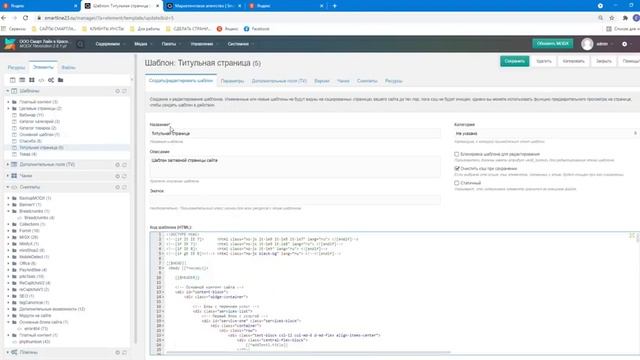
Task: Click the add icon in the Шаблоны section header
Action: [x=118, y=91]
